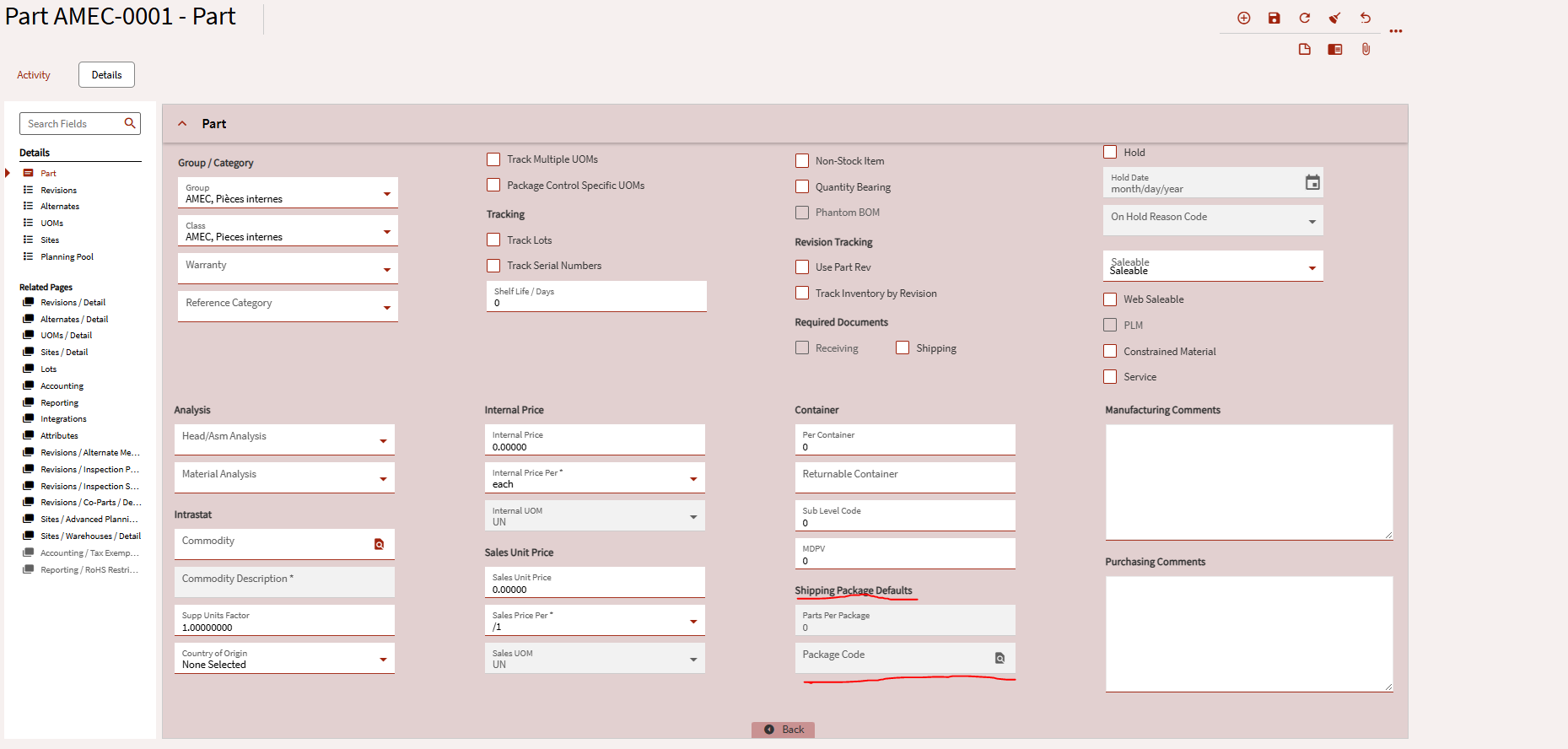Toggle the Web Saleable checkbox

tap(1110, 299)
